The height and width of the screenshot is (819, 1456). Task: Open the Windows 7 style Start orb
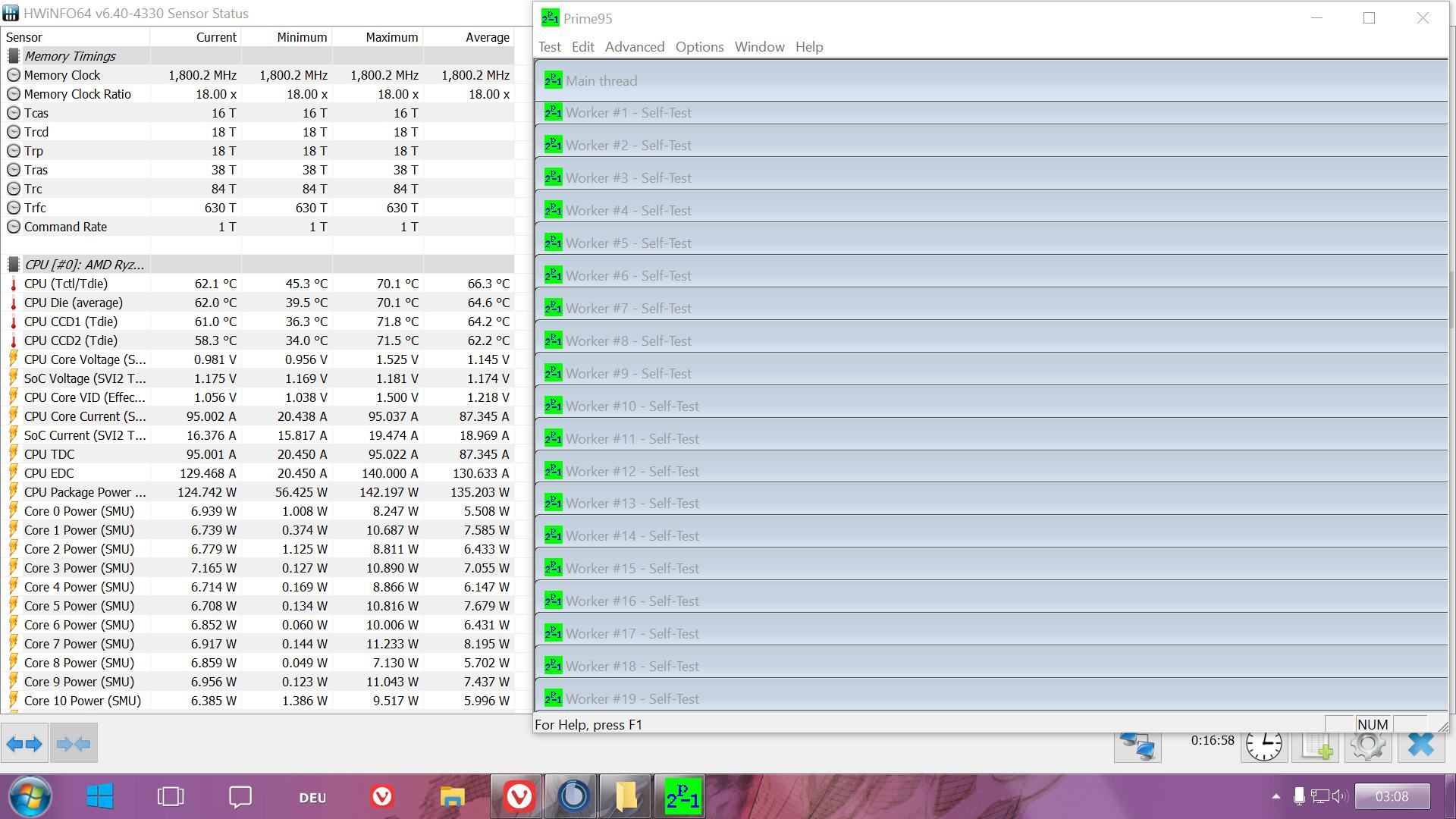[x=30, y=797]
